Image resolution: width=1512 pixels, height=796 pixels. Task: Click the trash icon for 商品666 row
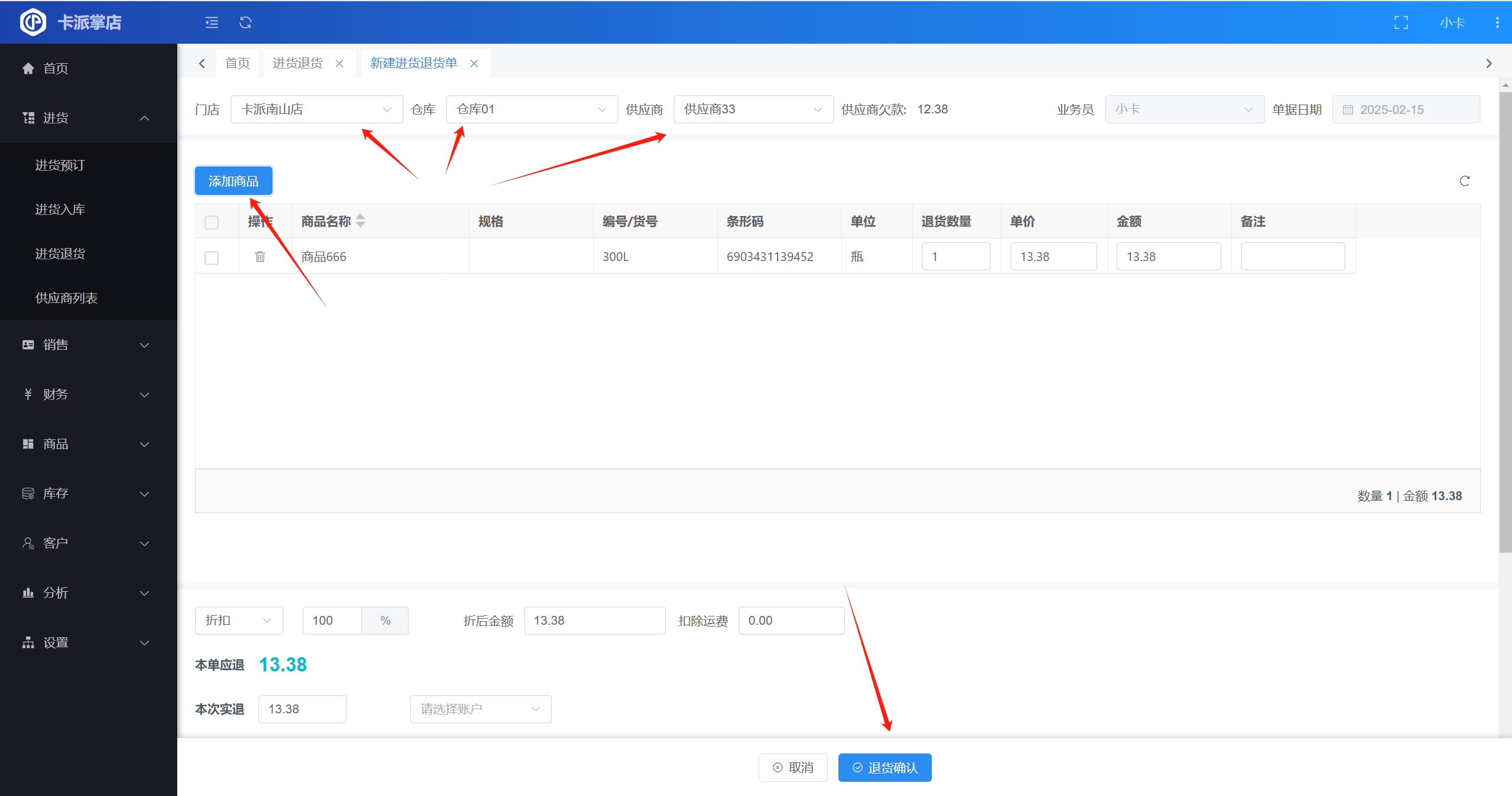click(260, 256)
